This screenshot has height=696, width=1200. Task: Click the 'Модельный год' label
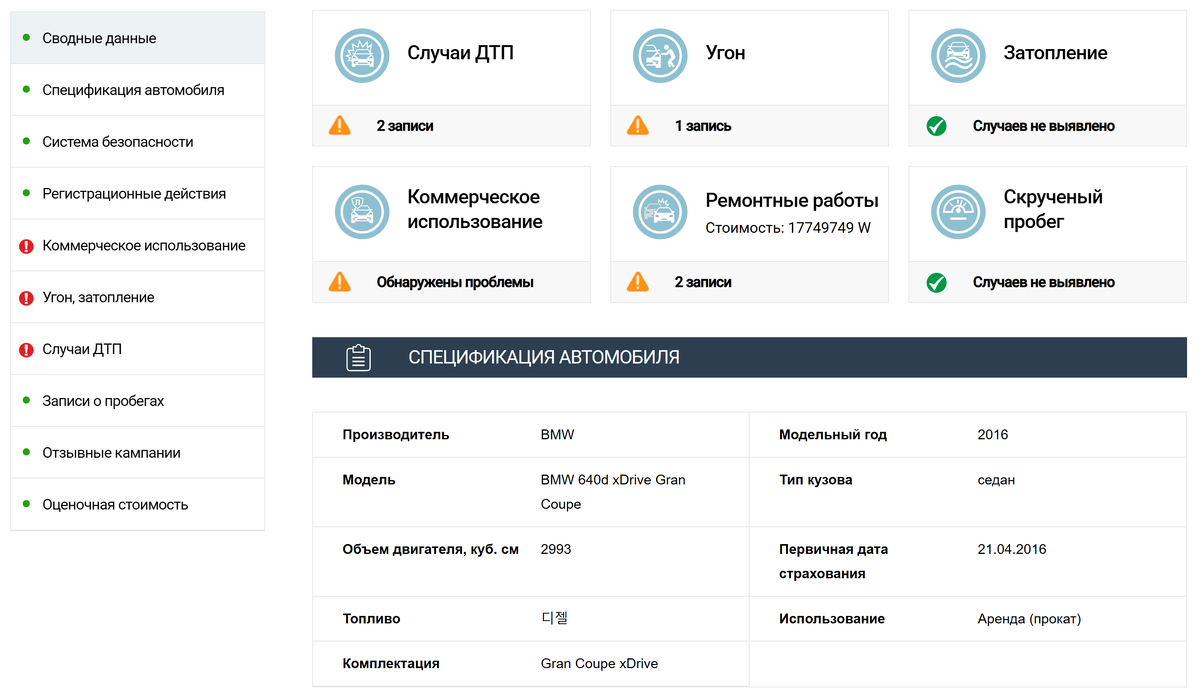point(833,435)
